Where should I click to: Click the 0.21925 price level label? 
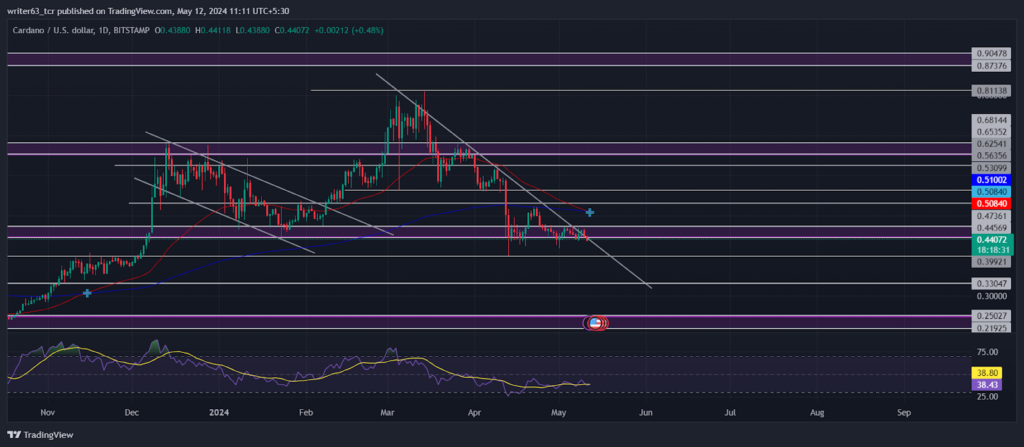point(992,328)
